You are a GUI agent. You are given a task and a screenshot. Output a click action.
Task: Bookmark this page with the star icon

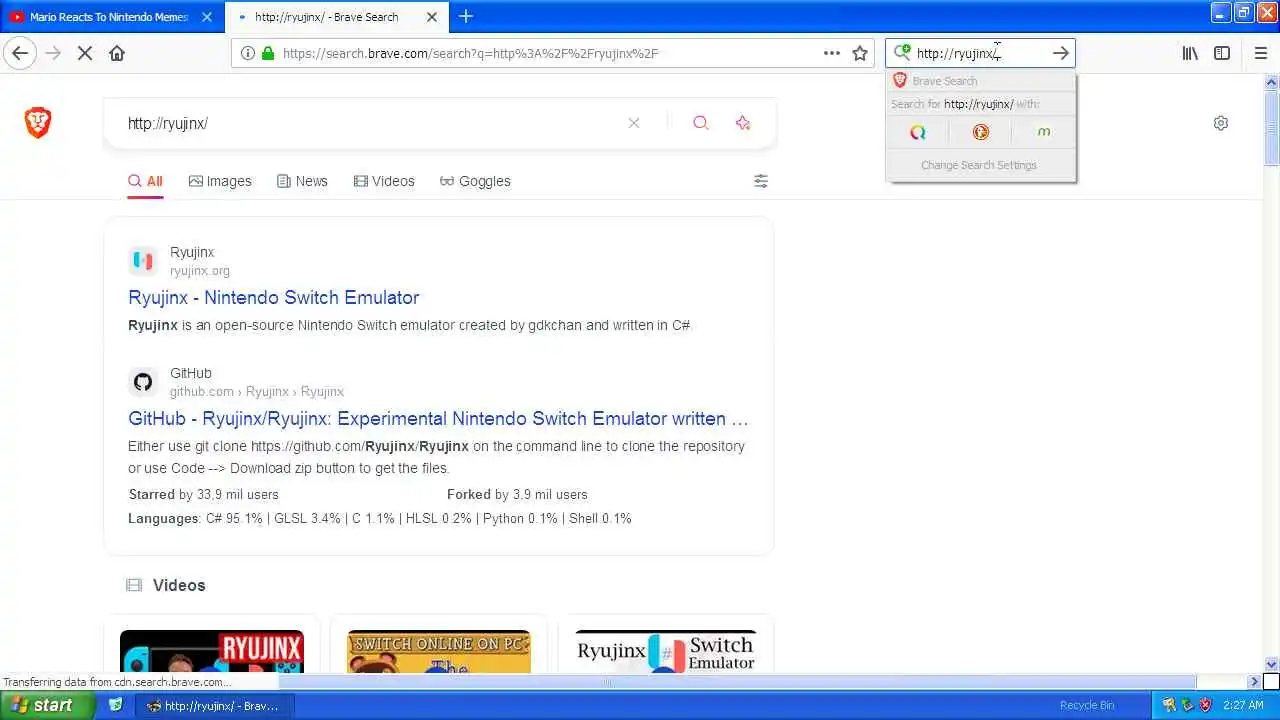pyautogui.click(x=860, y=53)
